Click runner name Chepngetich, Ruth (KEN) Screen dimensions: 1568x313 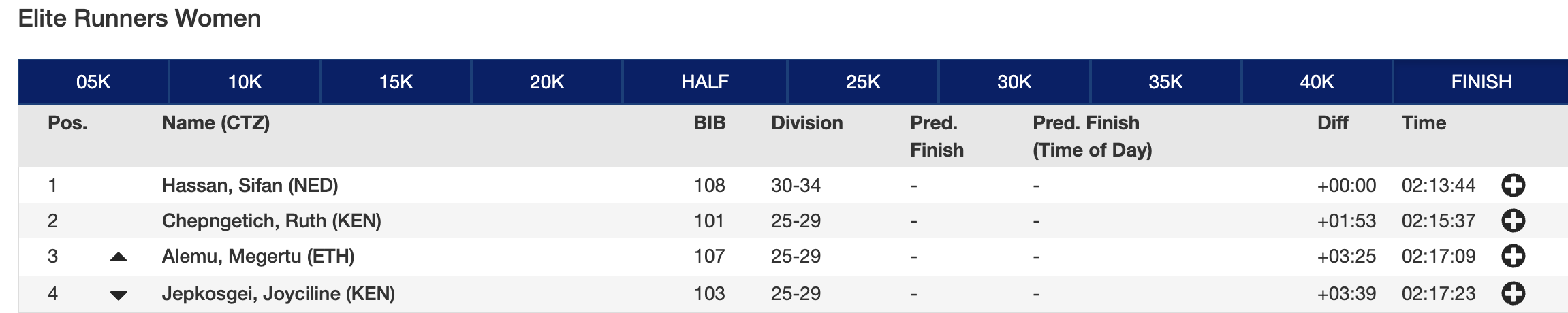(271, 220)
